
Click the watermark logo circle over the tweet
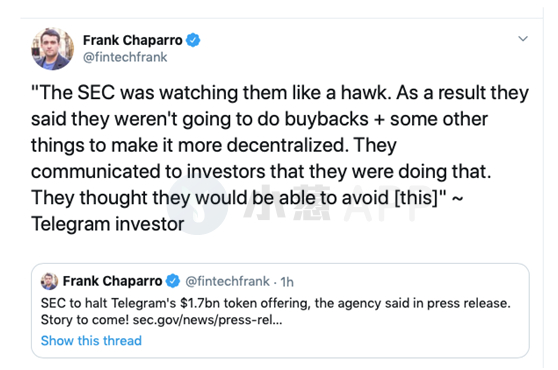pos(196,205)
